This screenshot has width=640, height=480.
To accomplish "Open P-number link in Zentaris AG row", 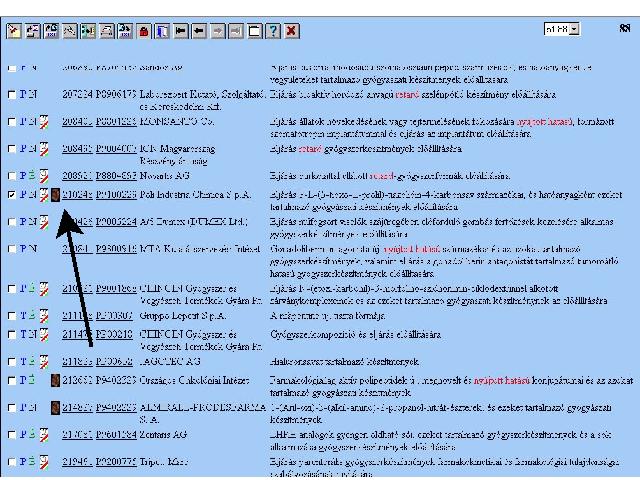I will [x=116, y=435].
